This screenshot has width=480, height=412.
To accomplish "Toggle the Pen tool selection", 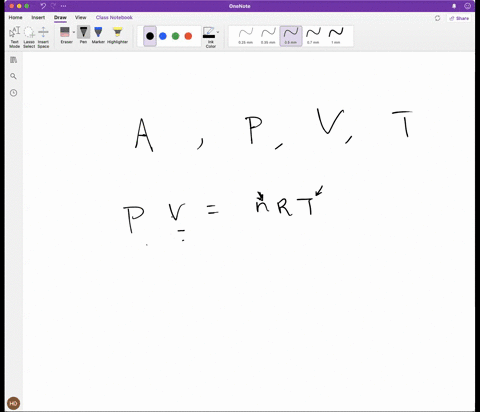I will [83, 35].
